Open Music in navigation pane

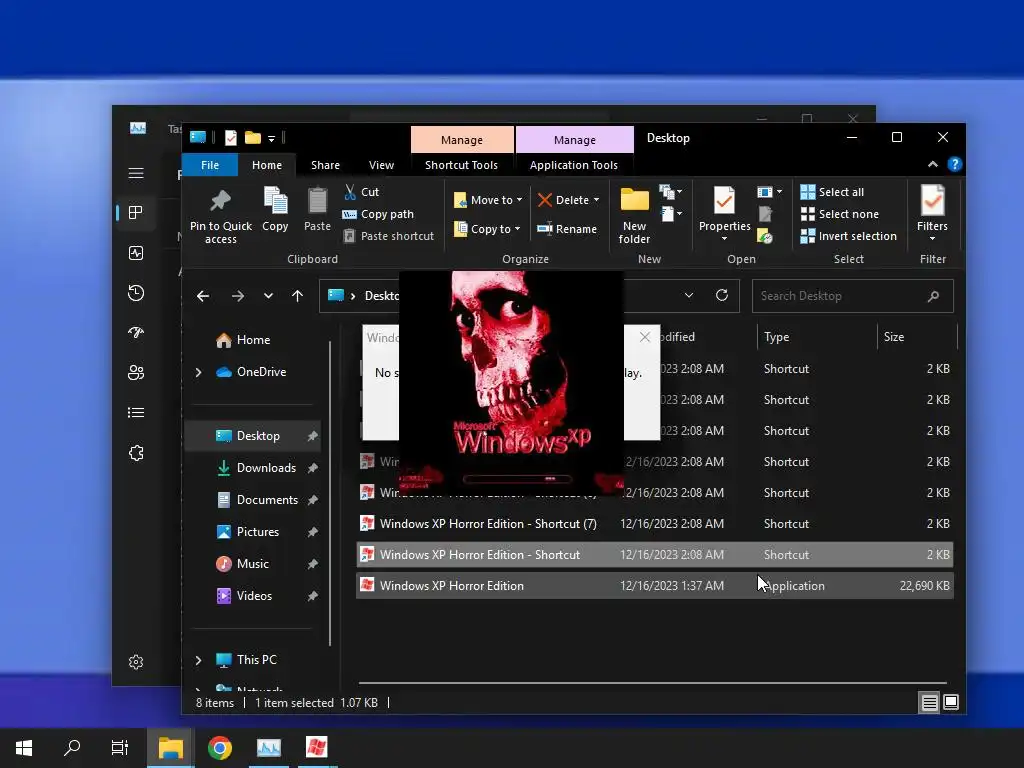[252, 564]
